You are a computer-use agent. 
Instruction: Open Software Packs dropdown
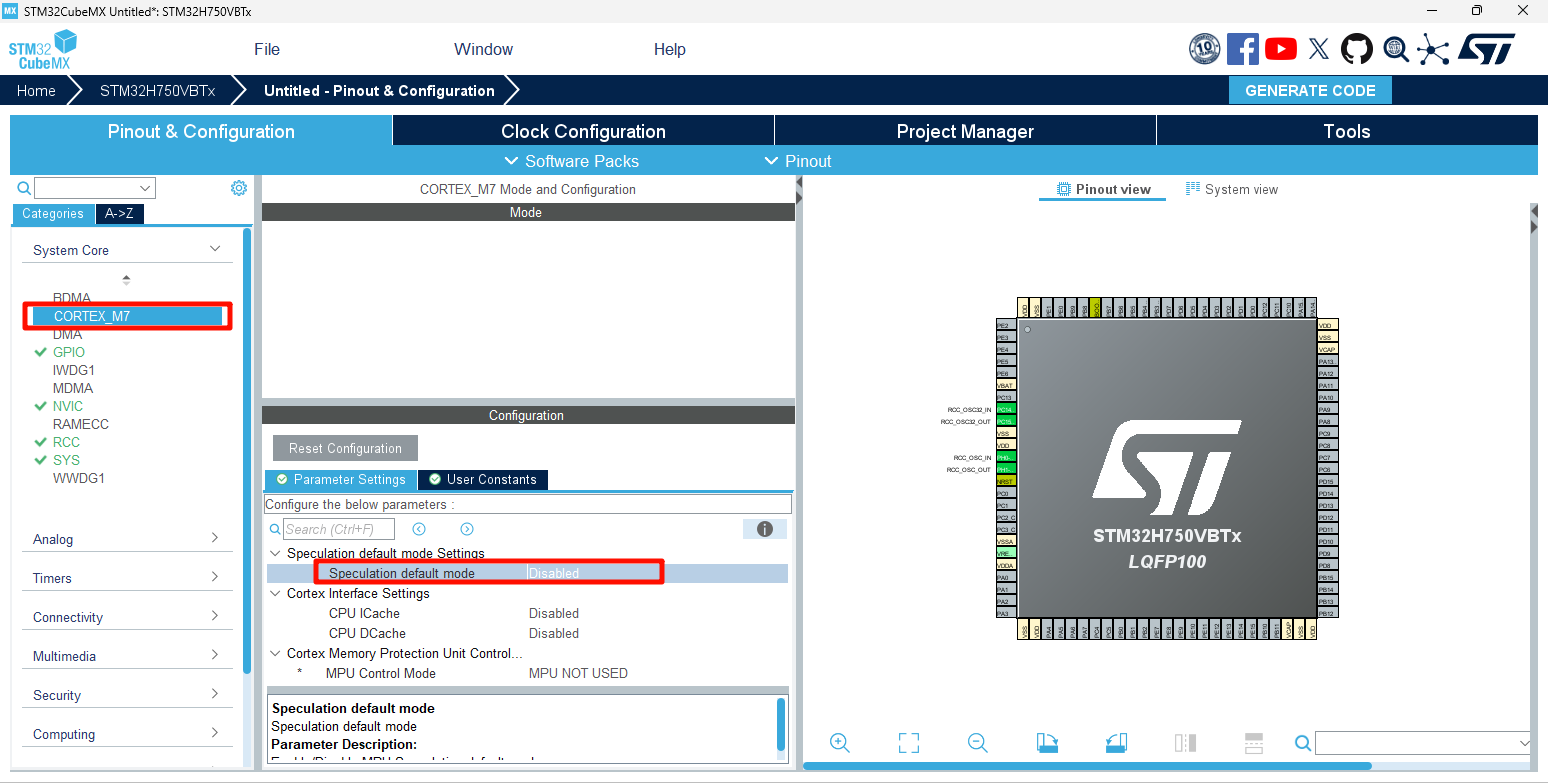pyautogui.click(x=572, y=161)
